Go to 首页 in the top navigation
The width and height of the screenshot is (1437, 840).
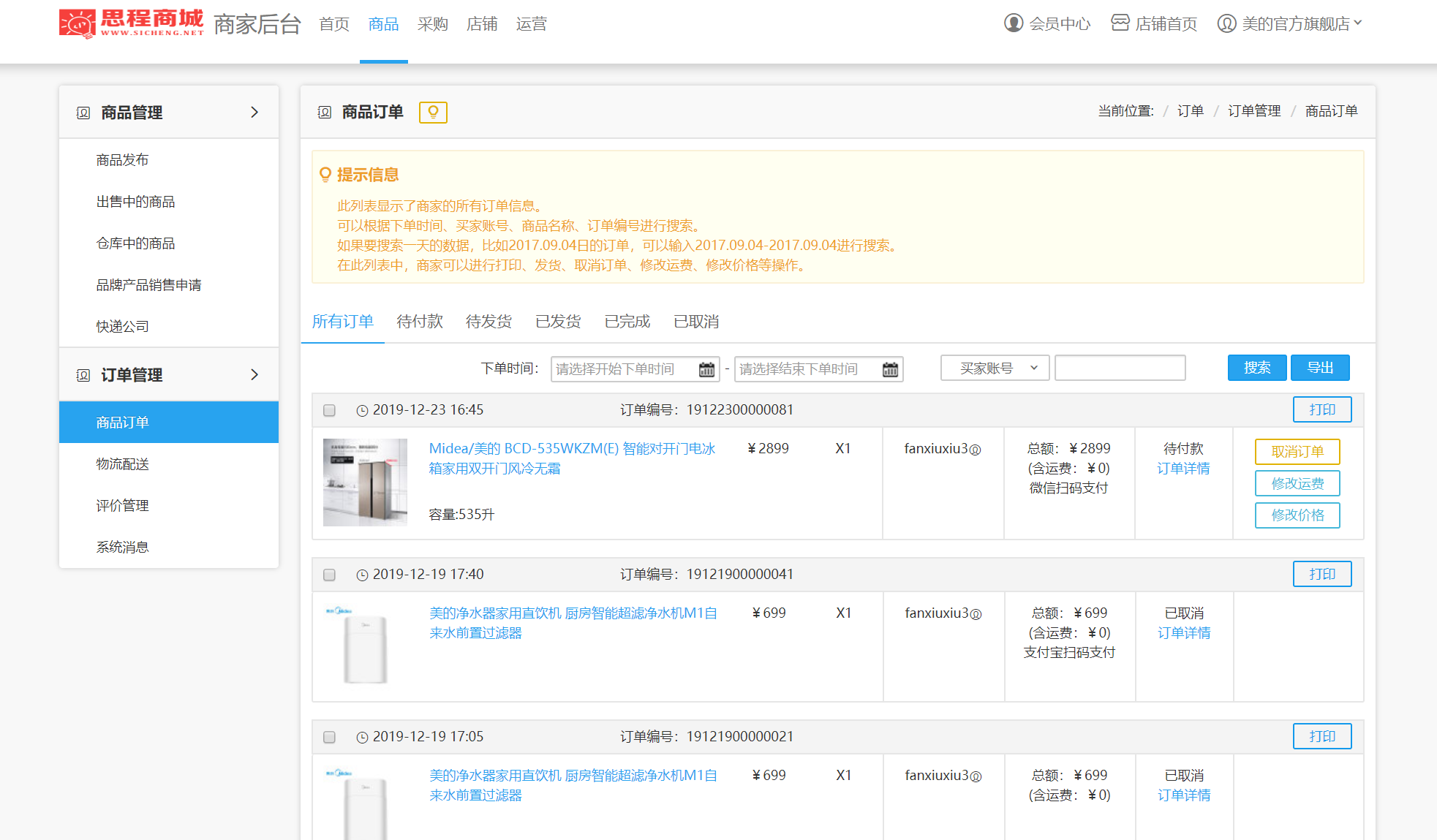(334, 24)
